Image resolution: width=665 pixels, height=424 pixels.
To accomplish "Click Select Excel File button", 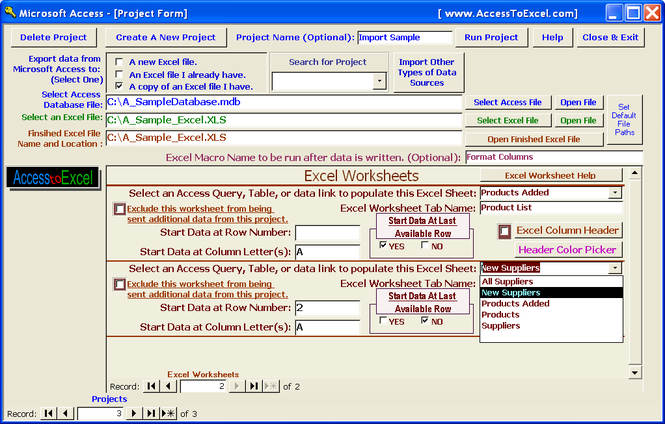I will coord(508,120).
